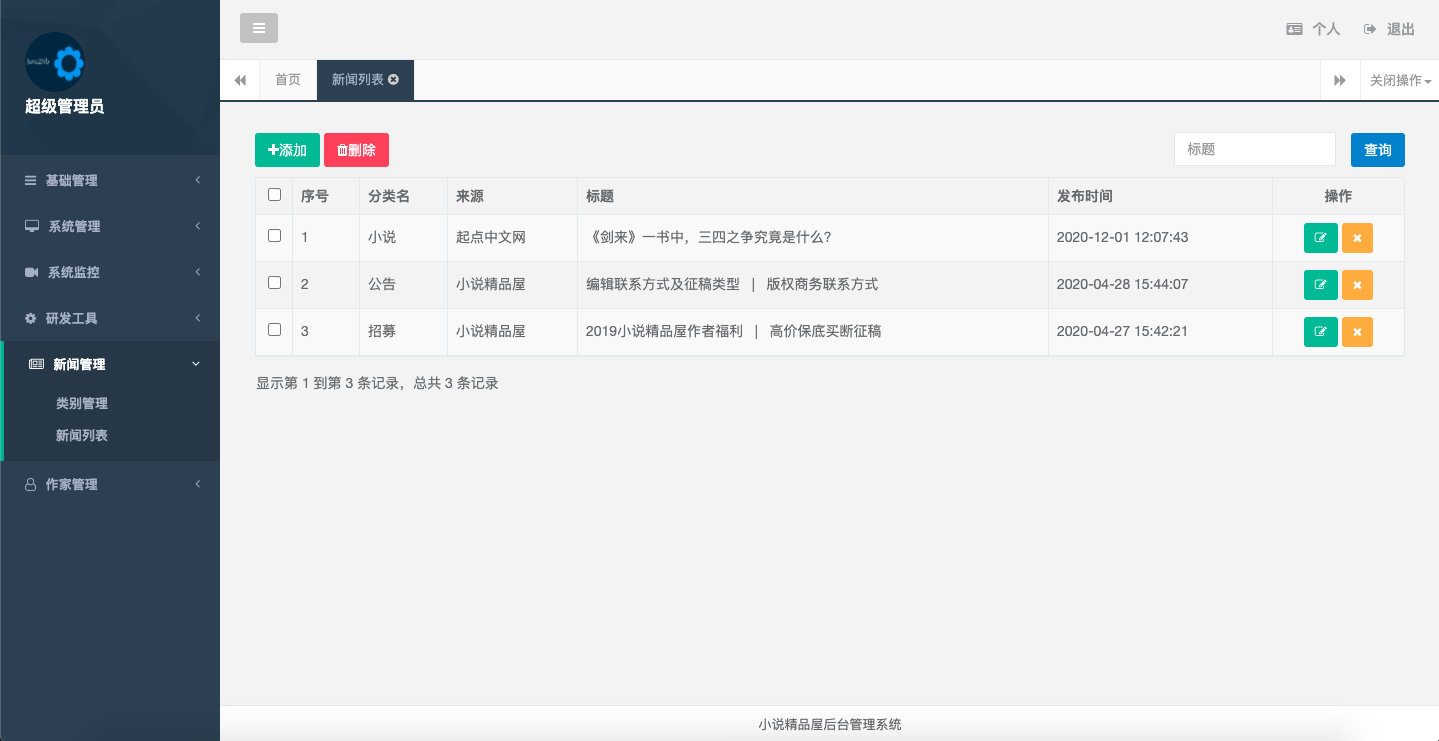Click the 个人 ID card icon
Image resolution: width=1439 pixels, height=741 pixels.
point(1294,29)
